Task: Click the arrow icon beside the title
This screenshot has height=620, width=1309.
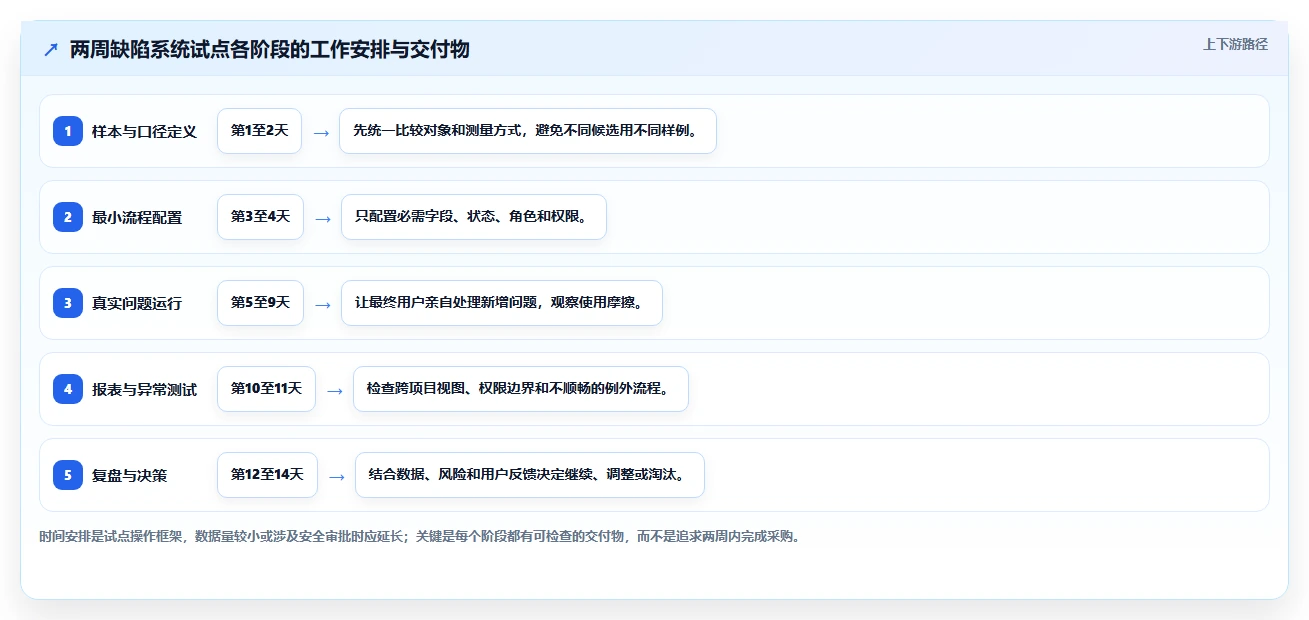Action: (51, 50)
